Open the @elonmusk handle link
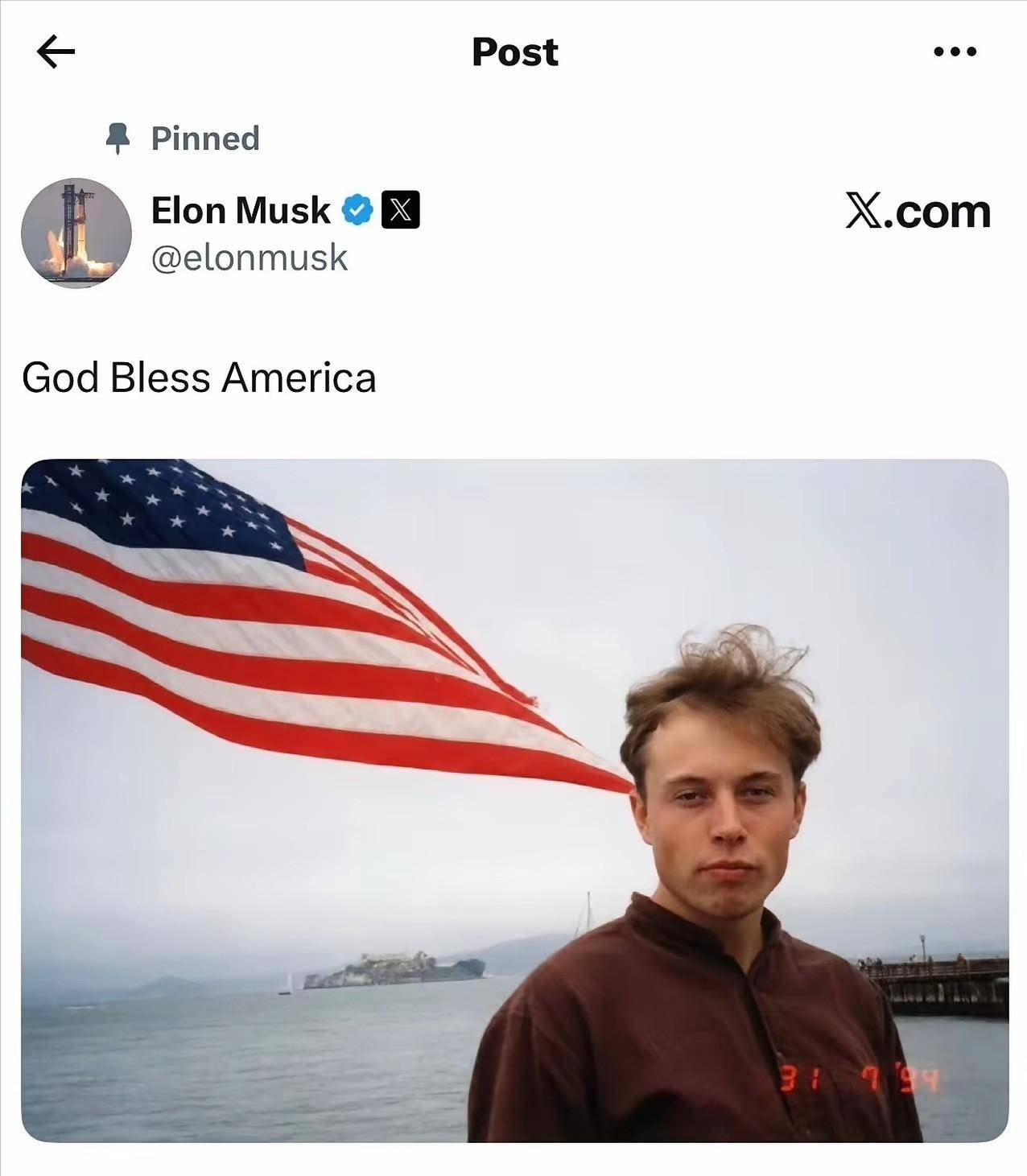 (x=250, y=258)
